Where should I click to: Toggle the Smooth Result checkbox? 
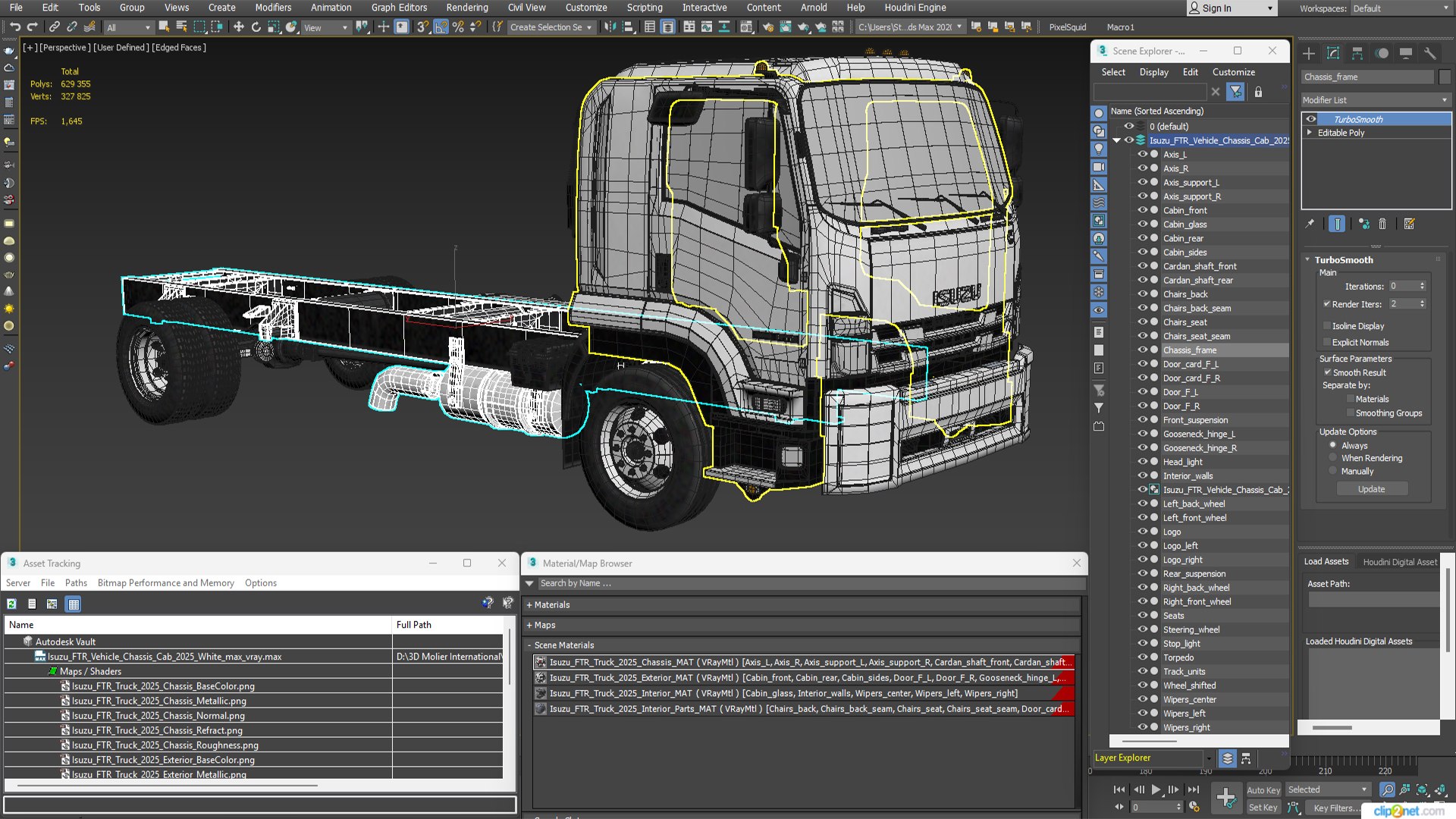click(1328, 372)
